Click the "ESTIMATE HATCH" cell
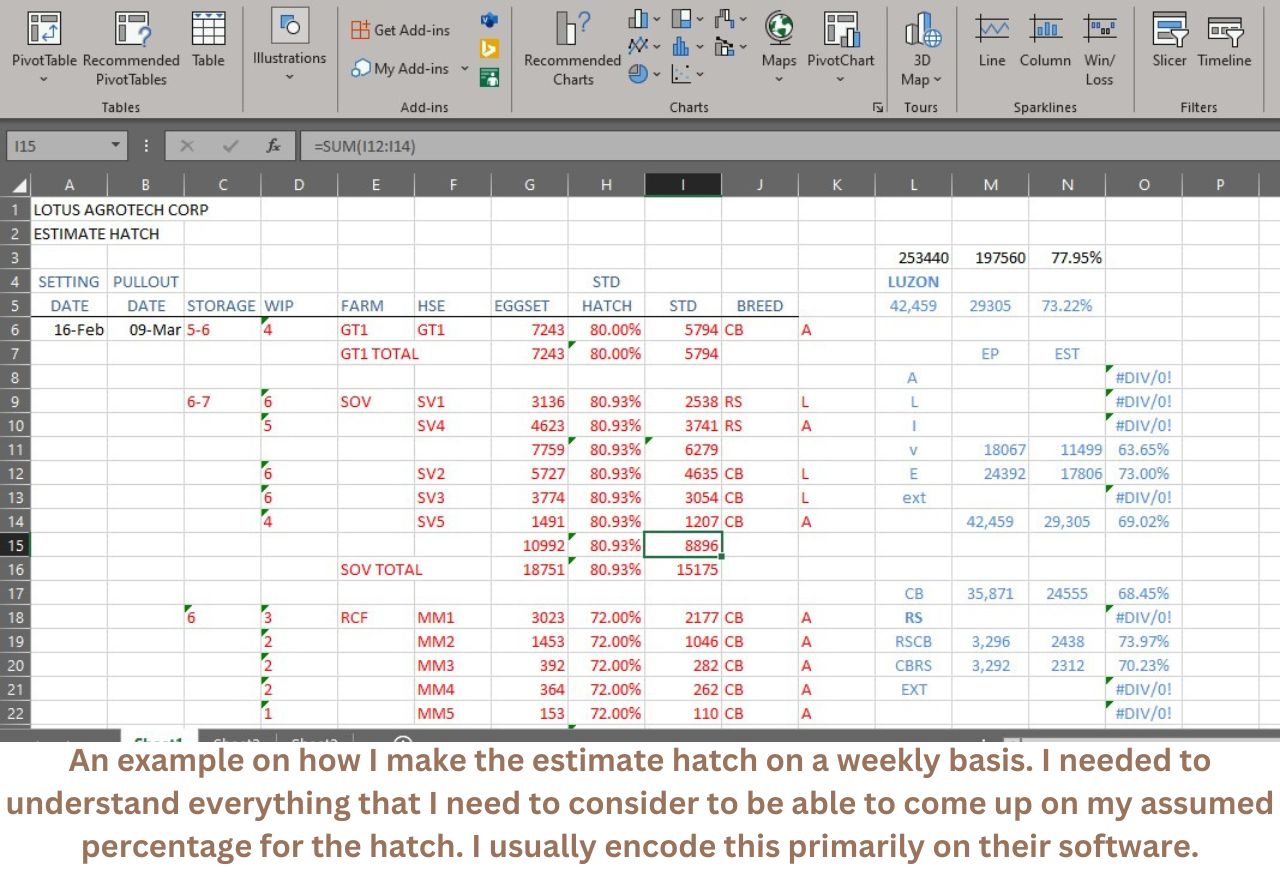This screenshot has width=1280, height=885. 96,234
